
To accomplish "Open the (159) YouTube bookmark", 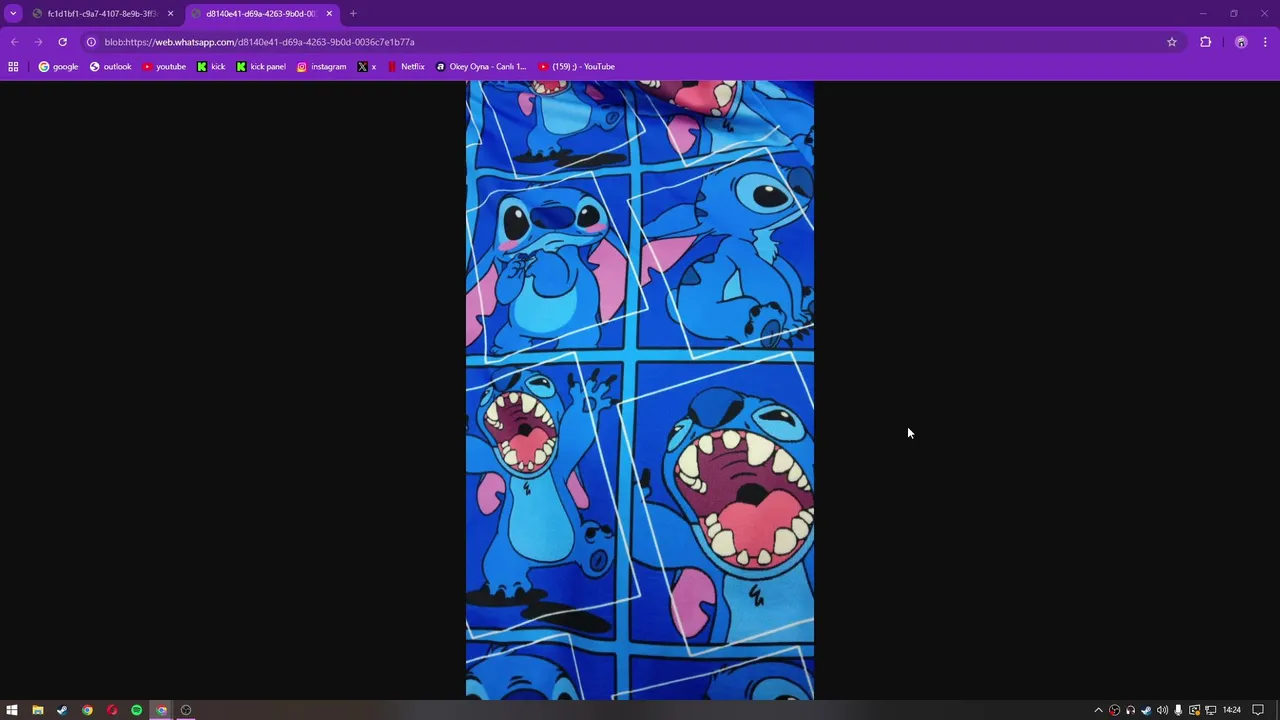I will pos(576,67).
